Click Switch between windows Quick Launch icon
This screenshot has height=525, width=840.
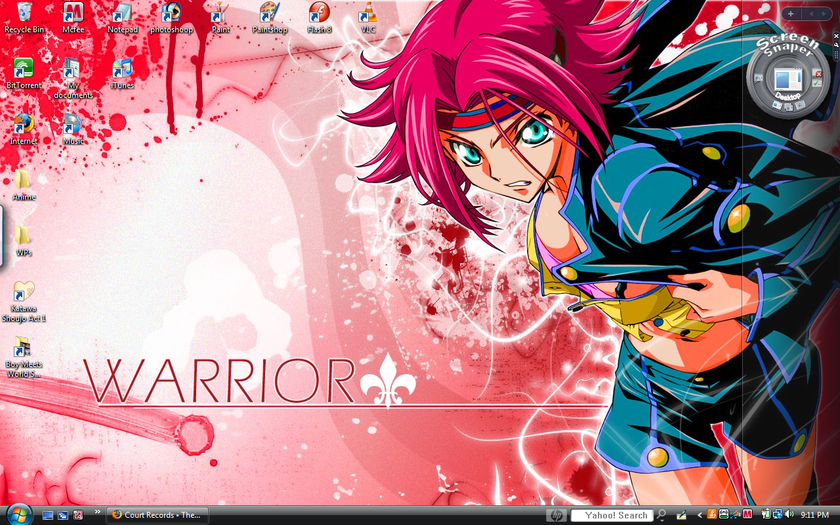pos(63,515)
